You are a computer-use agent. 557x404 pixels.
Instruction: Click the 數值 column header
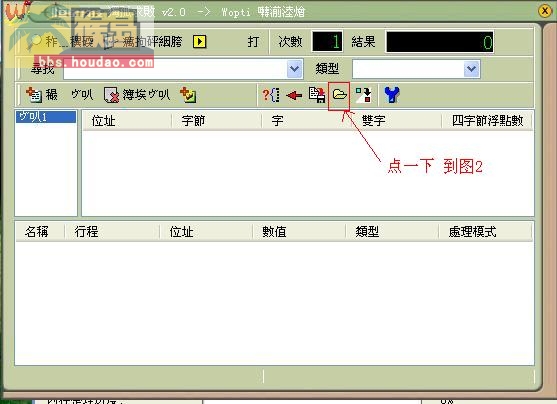coord(299,232)
